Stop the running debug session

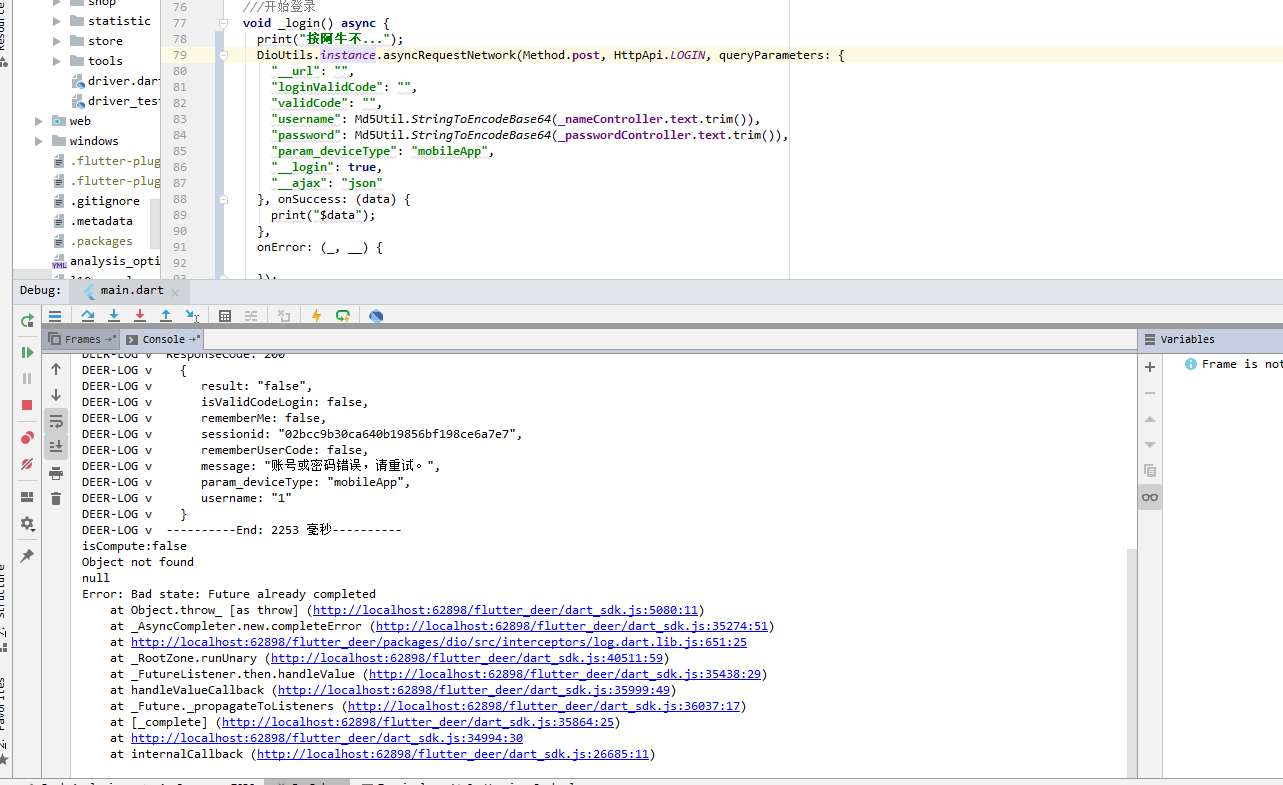pos(27,404)
